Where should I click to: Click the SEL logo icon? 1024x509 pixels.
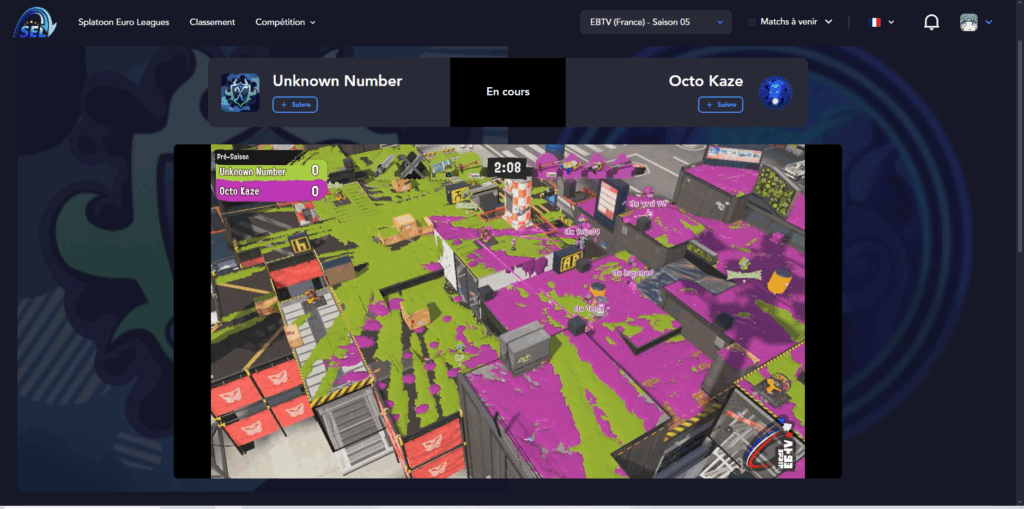(x=35, y=22)
